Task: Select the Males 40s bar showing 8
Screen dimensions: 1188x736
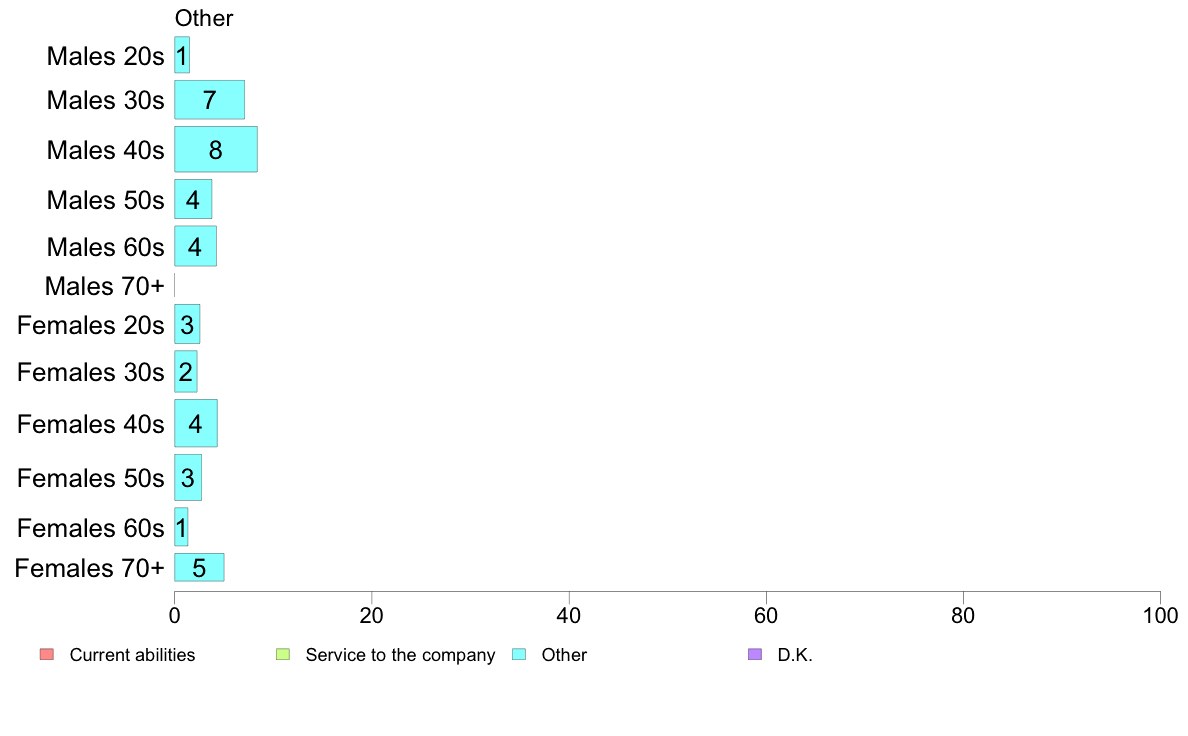Action: click(216, 149)
